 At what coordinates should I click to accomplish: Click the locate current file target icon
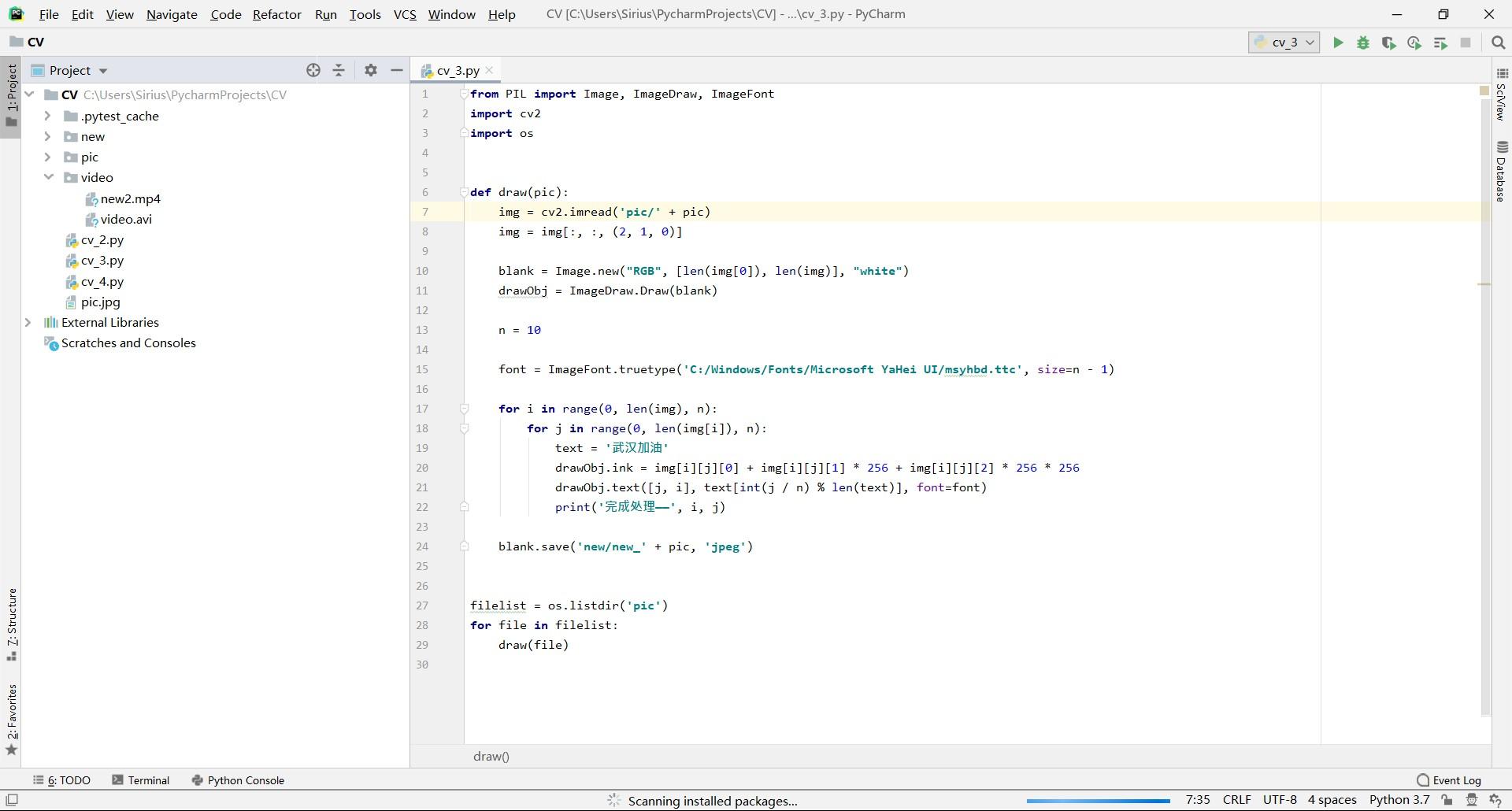(x=313, y=70)
